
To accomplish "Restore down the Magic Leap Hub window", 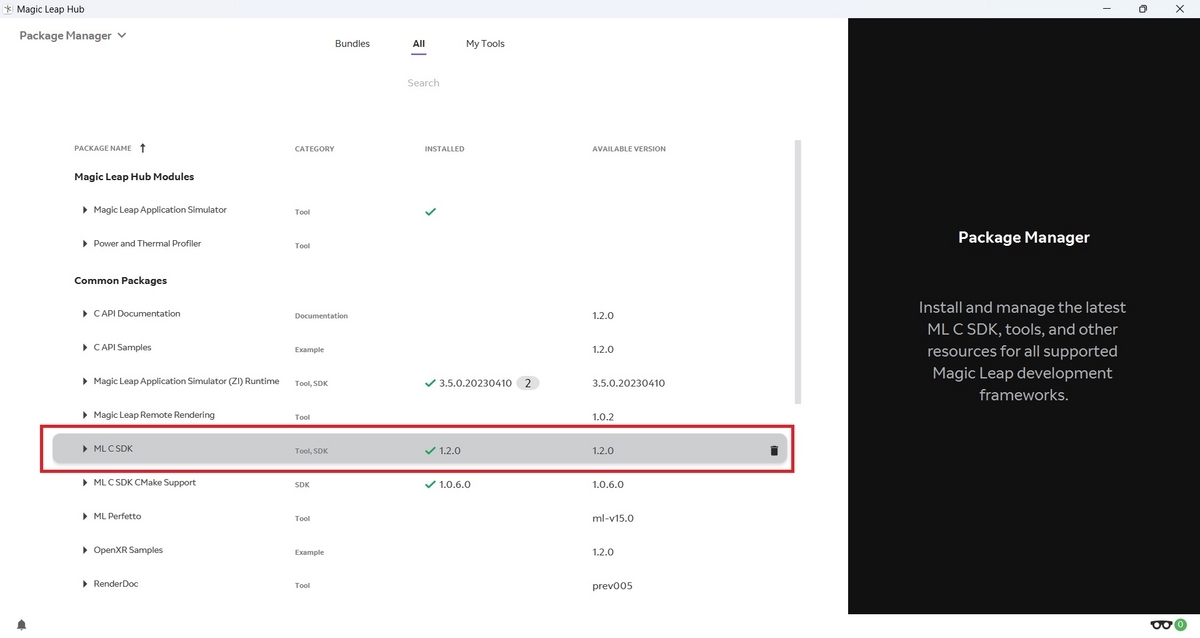I will click(x=1142, y=8).
